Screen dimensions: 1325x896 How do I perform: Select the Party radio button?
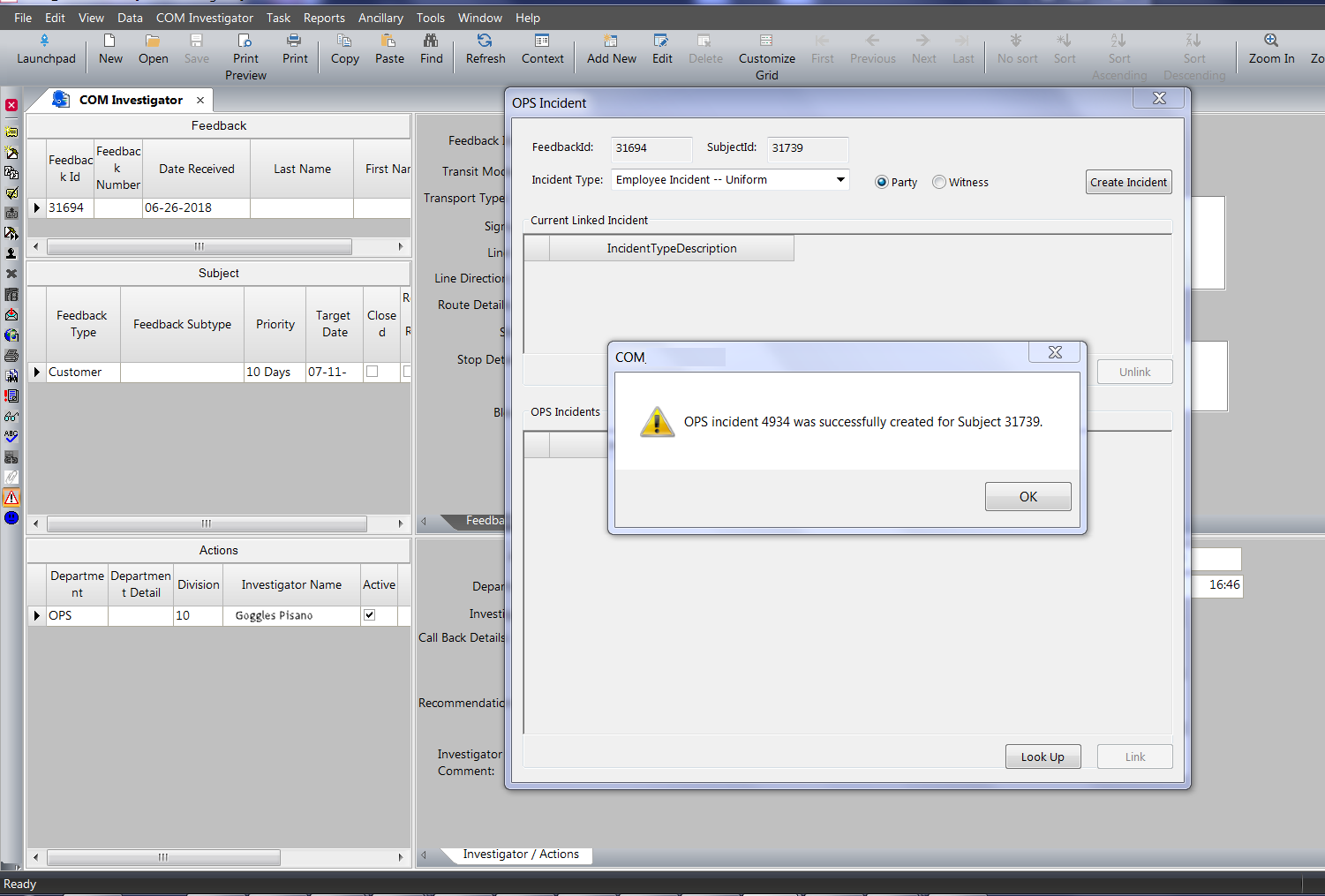click(882, 182)
